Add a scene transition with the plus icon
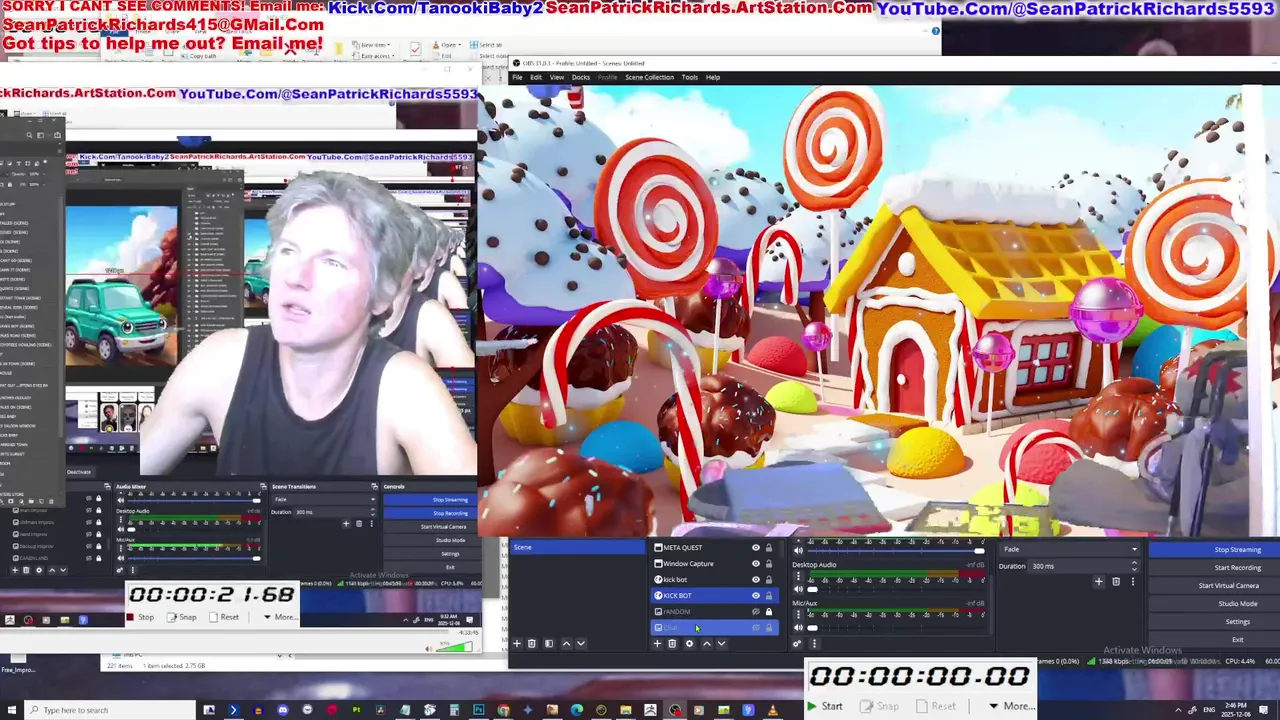The image size is (1280, 720). click(1098, 581)
